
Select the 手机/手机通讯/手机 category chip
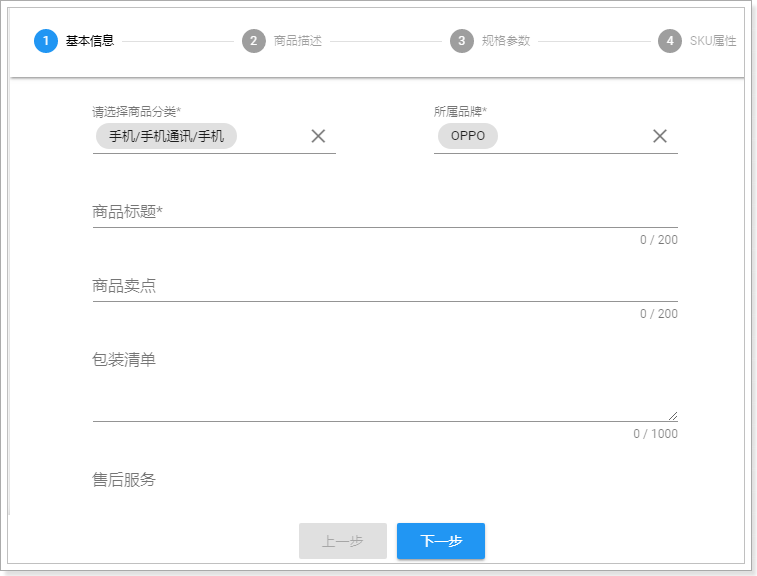click(166, 136)
